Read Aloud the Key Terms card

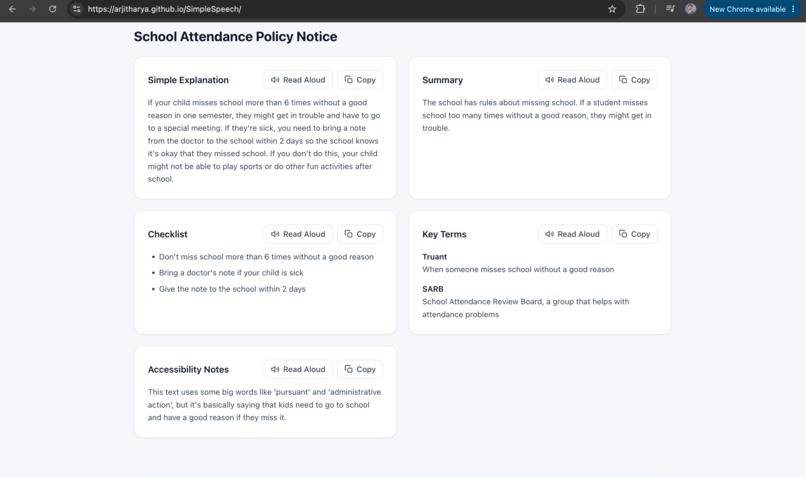(573, 234)
